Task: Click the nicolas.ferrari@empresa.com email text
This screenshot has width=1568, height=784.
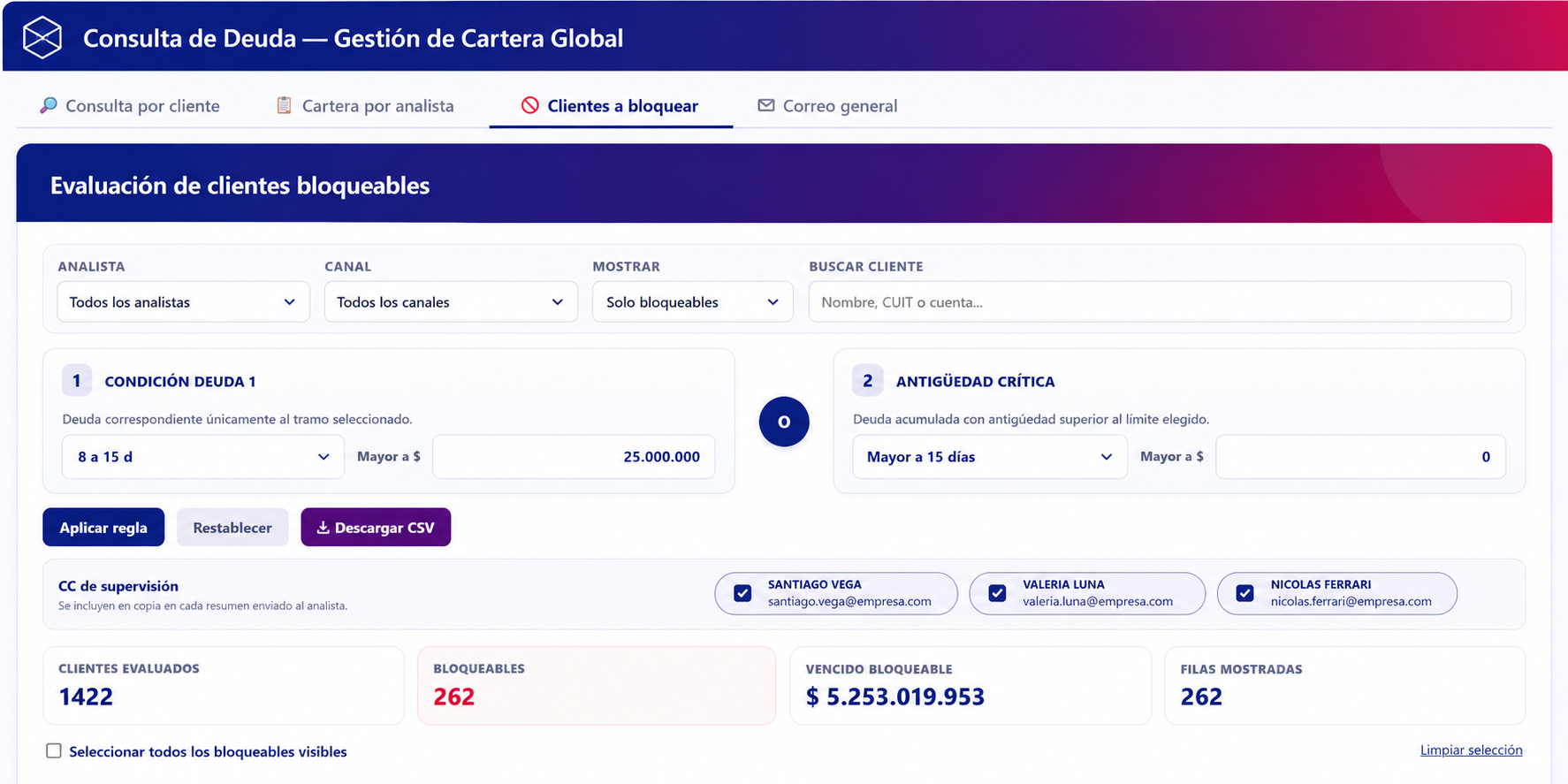Action: click(x=1351, y=602)
